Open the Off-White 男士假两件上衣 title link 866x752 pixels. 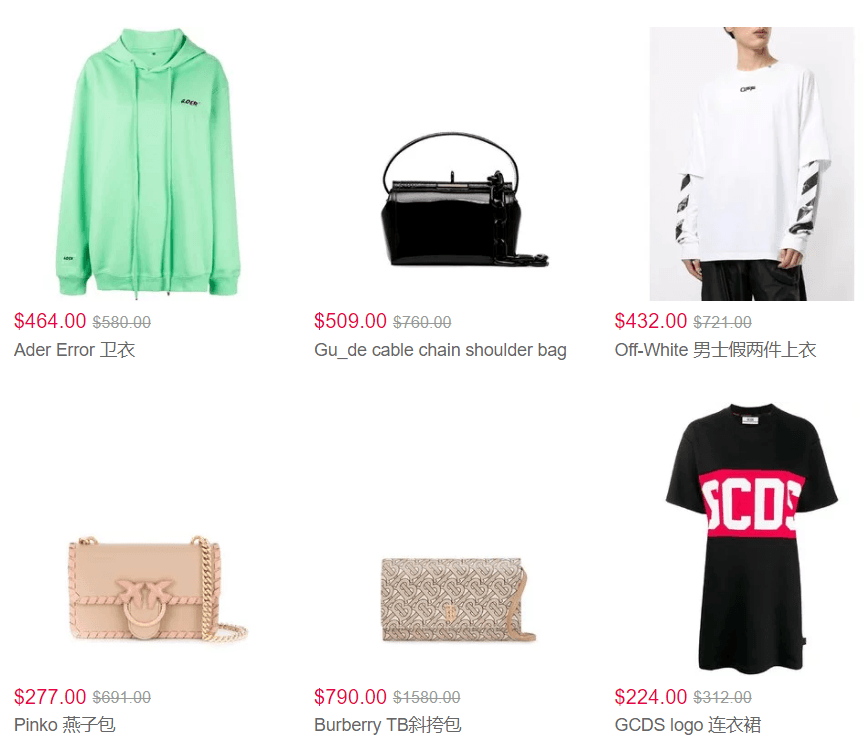click(x=715, y=350)
